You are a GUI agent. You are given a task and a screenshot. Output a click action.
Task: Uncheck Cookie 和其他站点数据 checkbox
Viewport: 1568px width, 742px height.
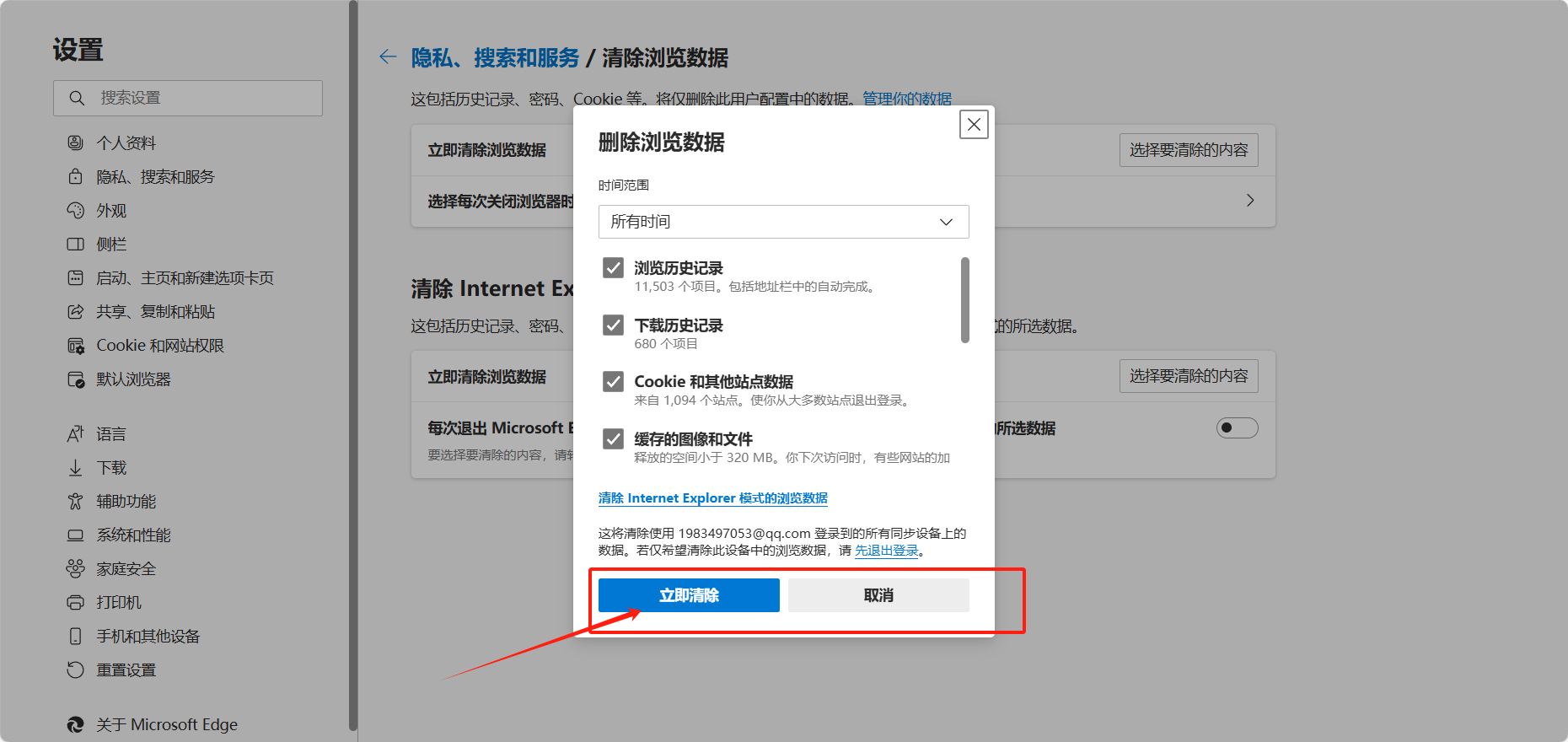click(613, 382)
